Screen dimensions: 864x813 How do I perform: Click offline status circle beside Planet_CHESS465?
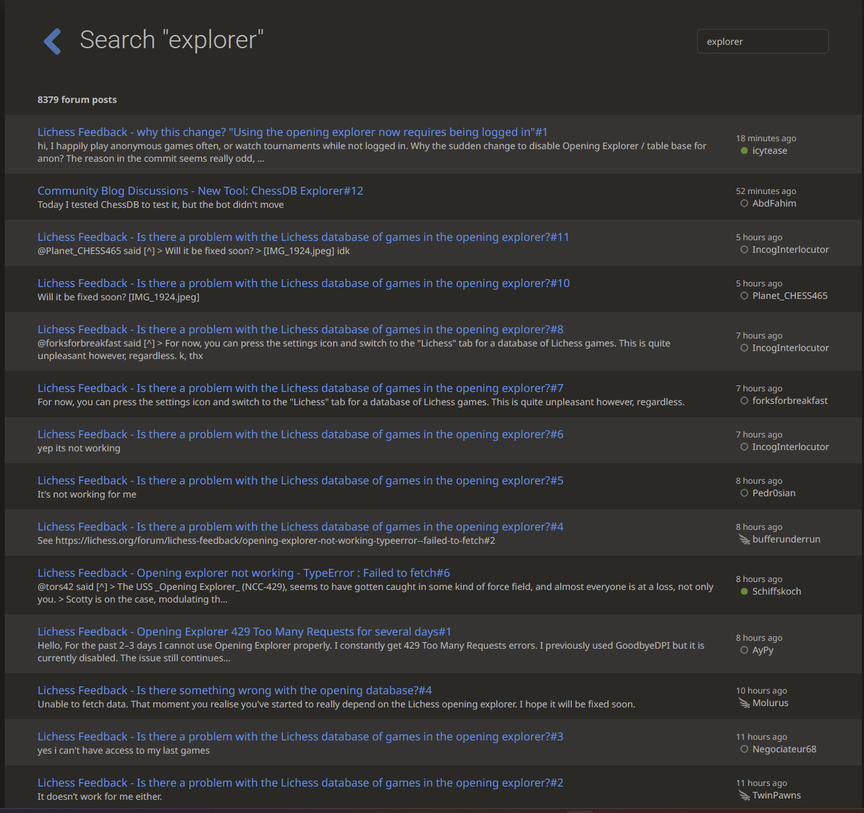click(744, 296)
